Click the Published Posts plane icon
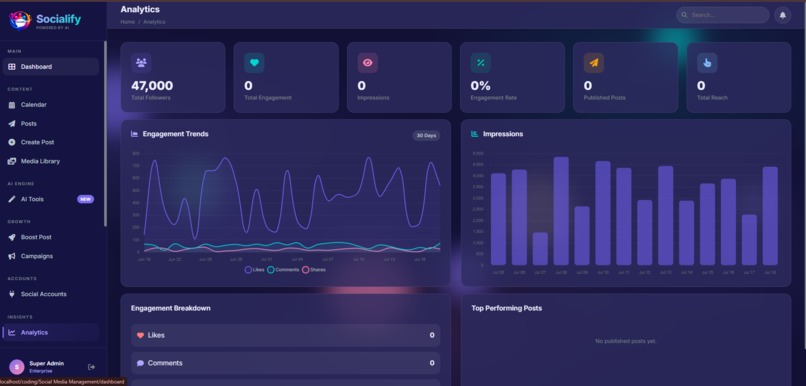This screenshot has height=386, width=806. (594, 63)
